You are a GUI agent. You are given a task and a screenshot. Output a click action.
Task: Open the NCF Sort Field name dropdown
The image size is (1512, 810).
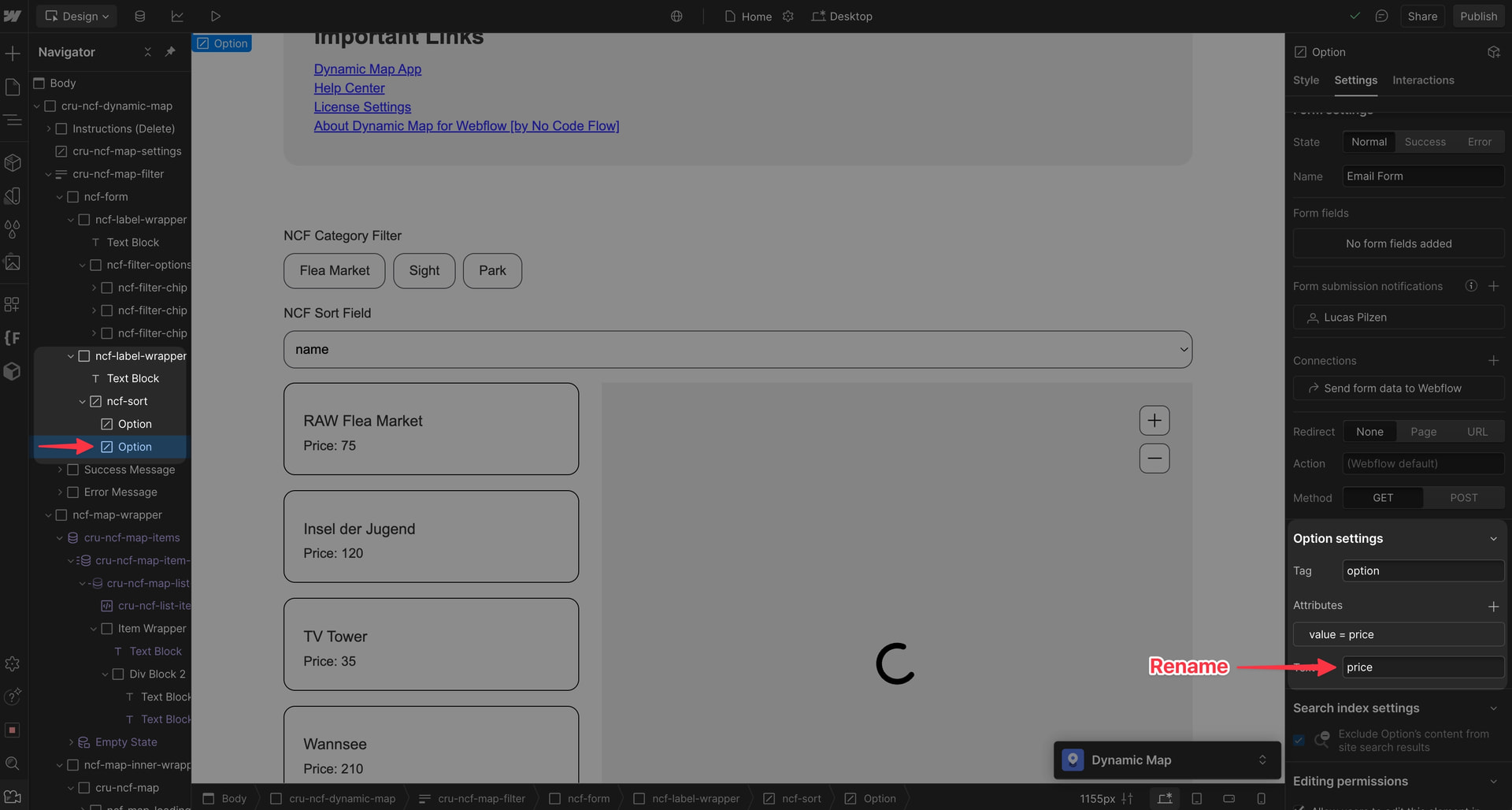coord(738,349)
